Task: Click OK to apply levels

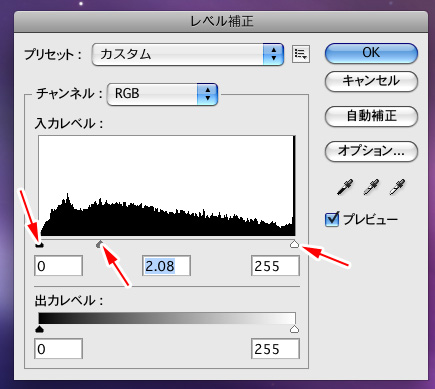Action: coord(371,53)
